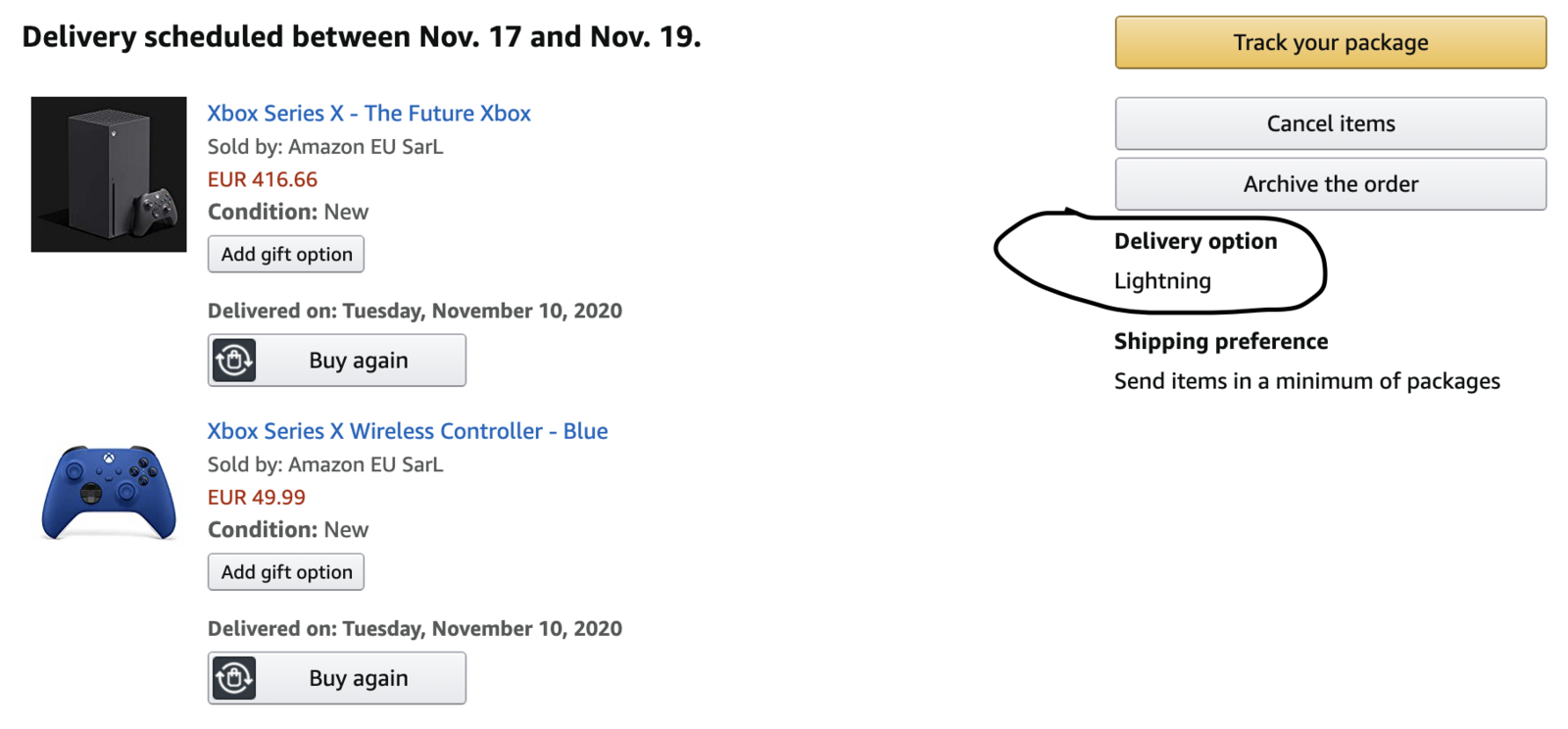Open Xbox Series X - The Future Xbox link
This screenshot has width=1568, height=729.
coord(368,113)
